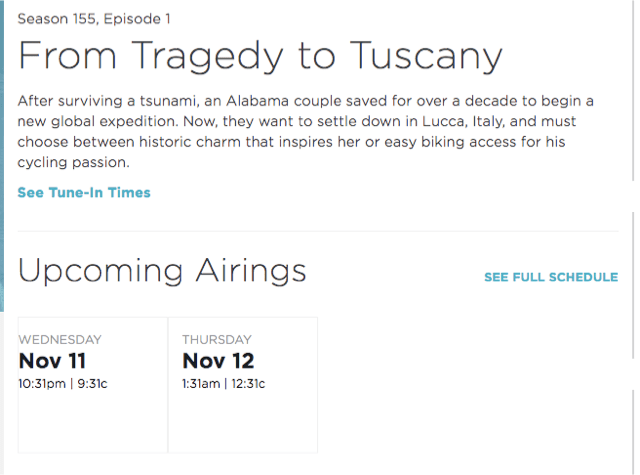Click the From Tragedy to Tuscany title
The width and height of the screenshot is (640, 475).
(260, 55)
